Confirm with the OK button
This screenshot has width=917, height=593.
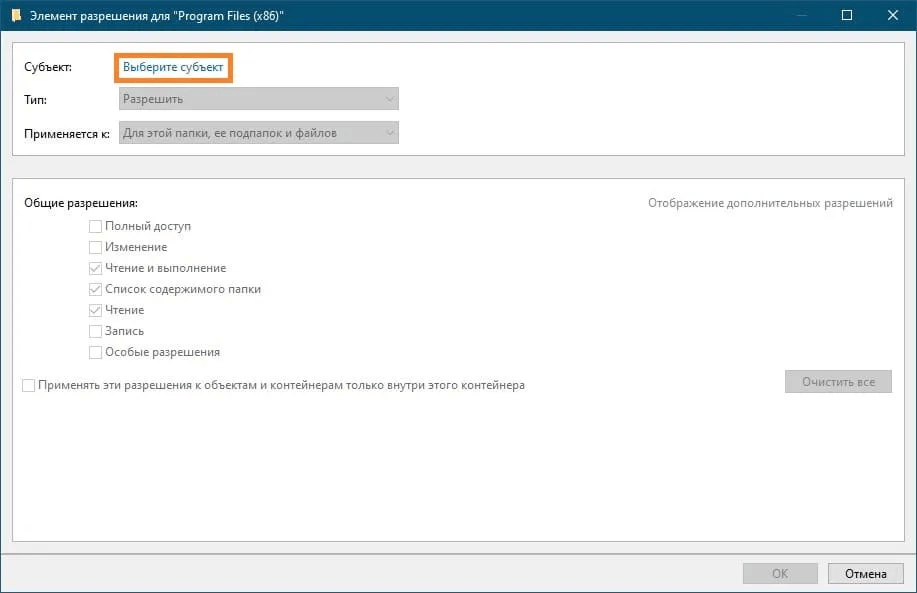780,574
